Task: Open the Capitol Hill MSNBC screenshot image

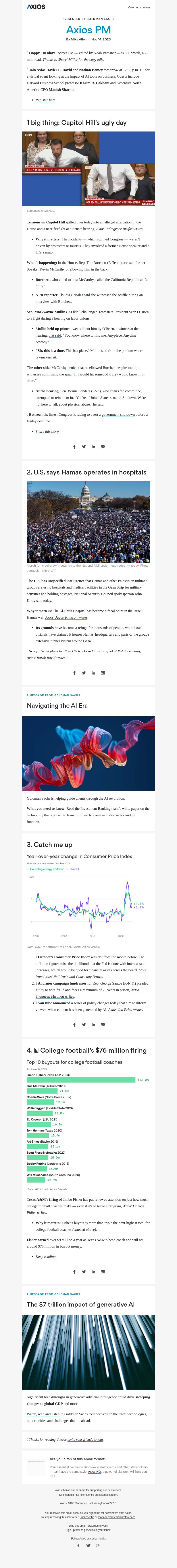Action: (88, 169)
